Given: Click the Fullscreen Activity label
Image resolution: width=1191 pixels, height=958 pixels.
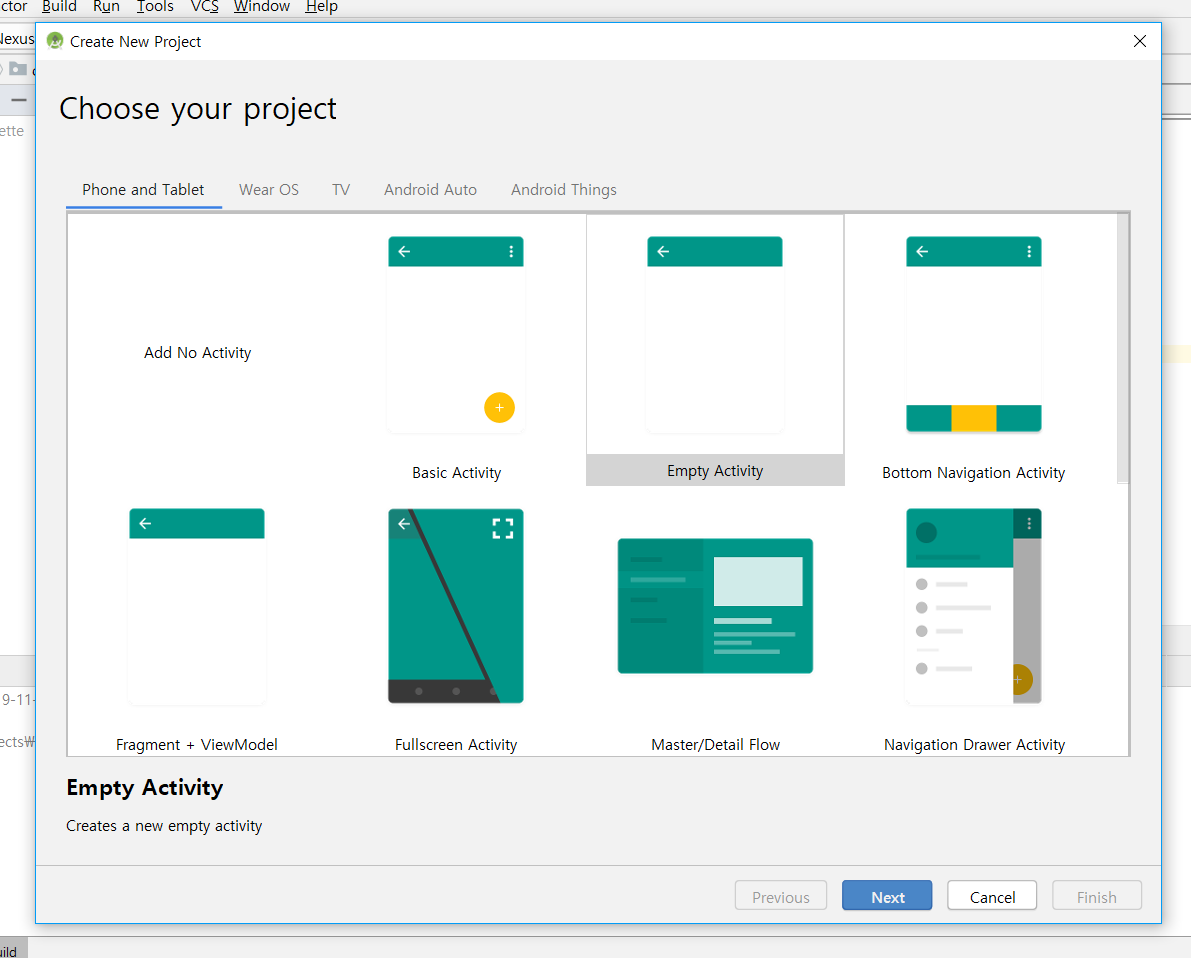Looking at the screenshot, I should [x=456, y=745].
